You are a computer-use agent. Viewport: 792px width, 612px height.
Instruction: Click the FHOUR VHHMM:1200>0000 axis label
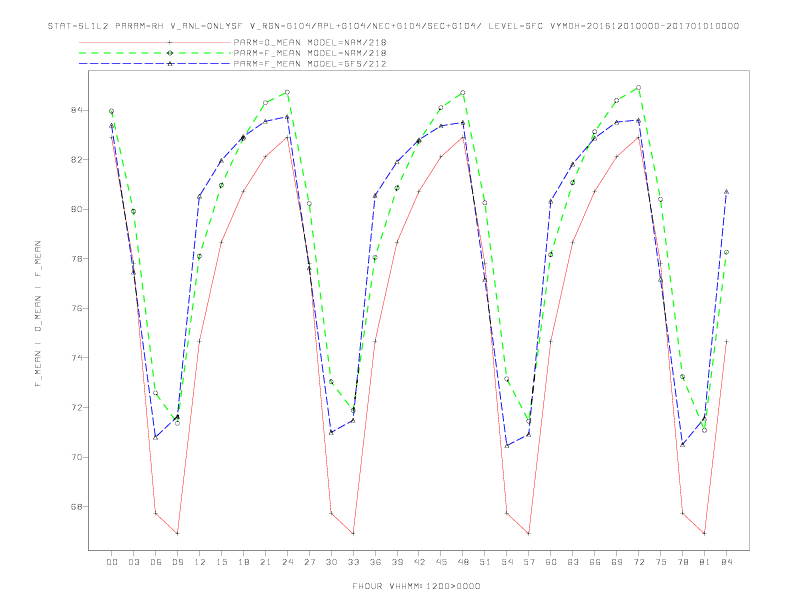[x=416, y=586]
